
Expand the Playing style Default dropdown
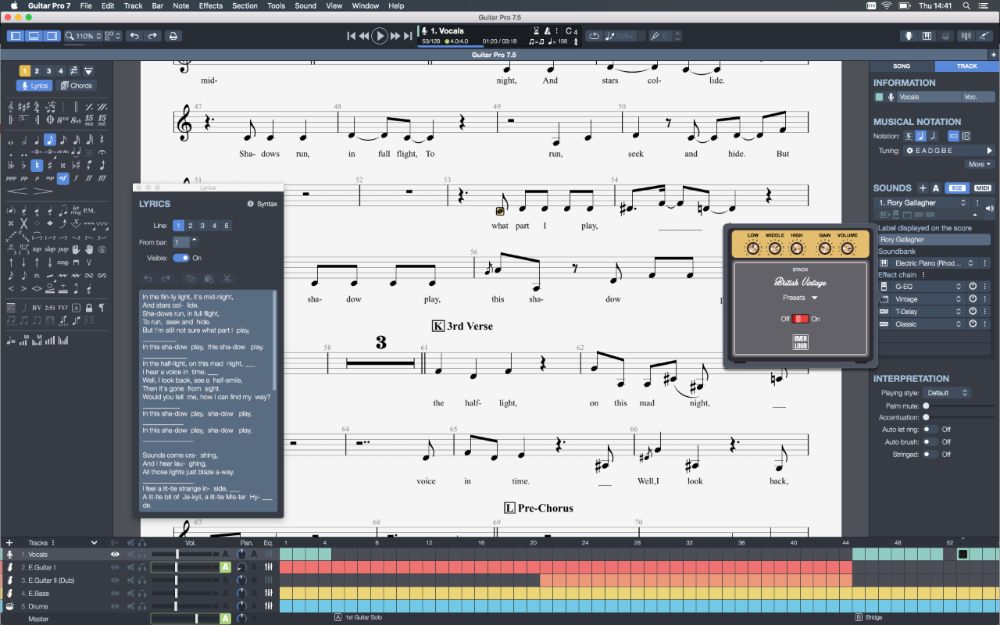(x=946, y=393)
